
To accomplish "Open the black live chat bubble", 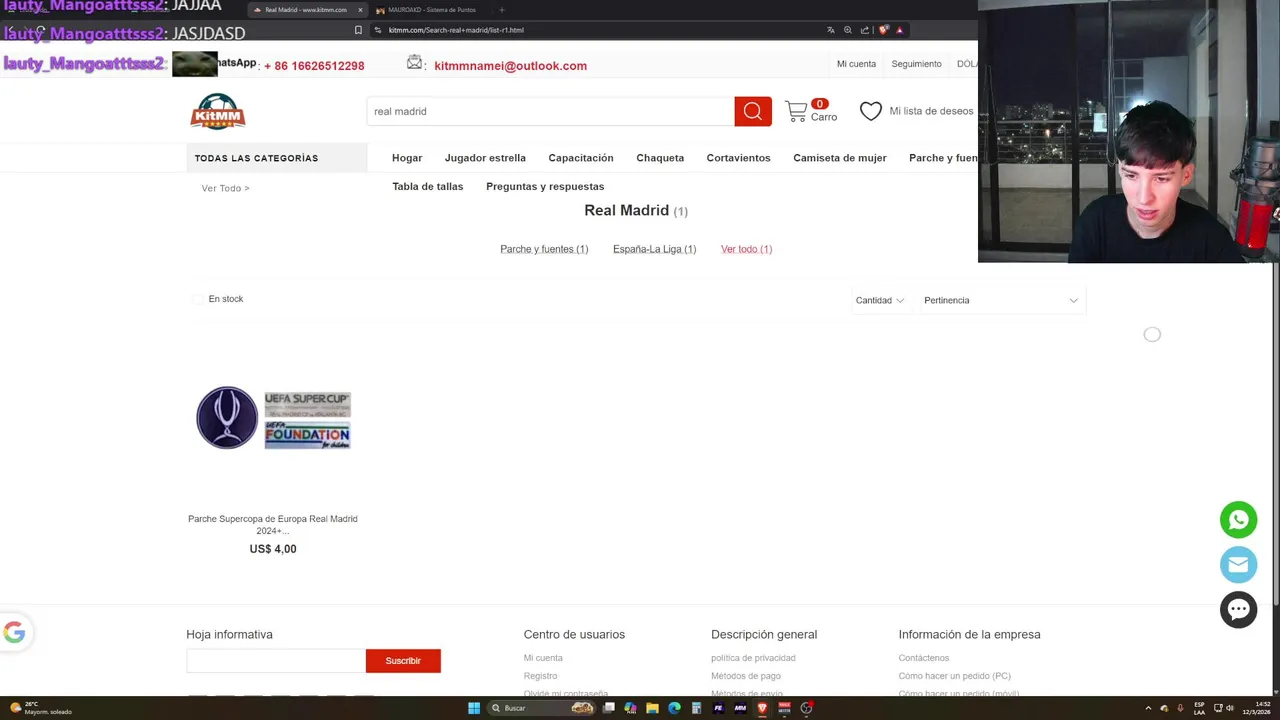I will [x=1238, y=610].
